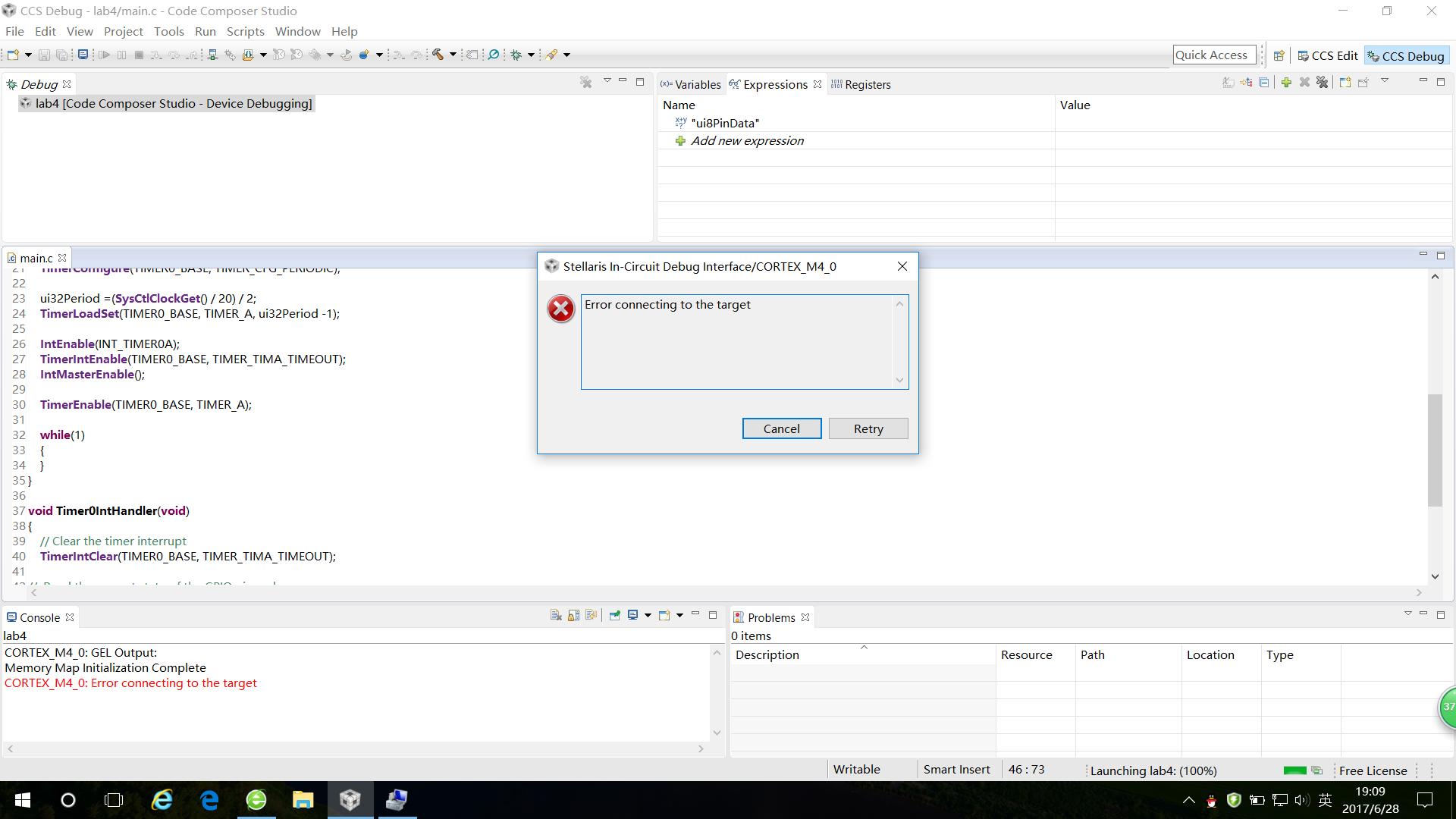The image size is (1456, 819).
Task: Open the Display Selected Console dropdown arrow
Action: pos(648,616)
